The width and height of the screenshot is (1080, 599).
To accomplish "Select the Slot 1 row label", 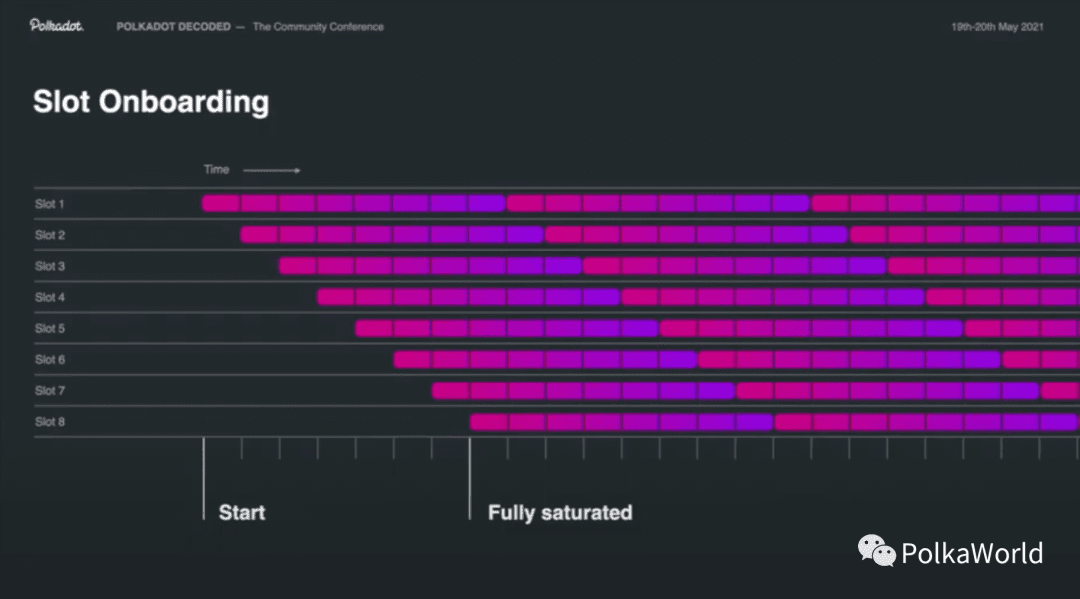I will [x=50, y=204].
